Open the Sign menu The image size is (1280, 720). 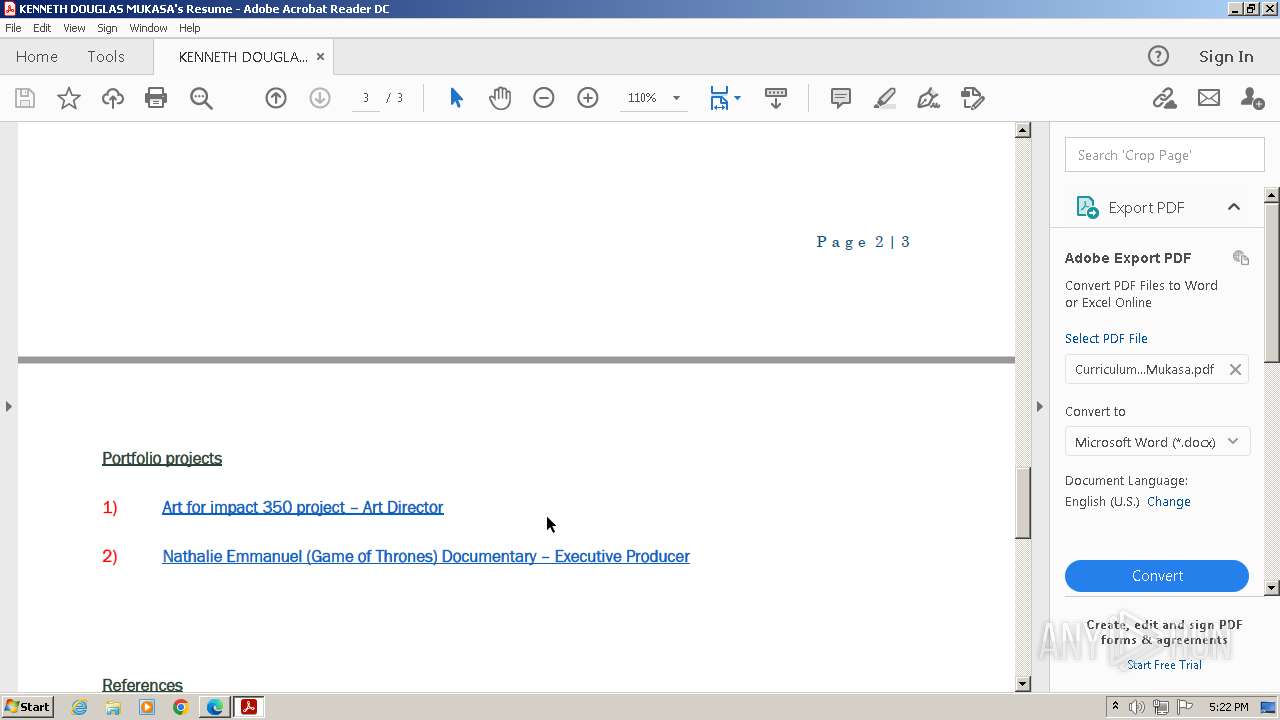(107, 28)
